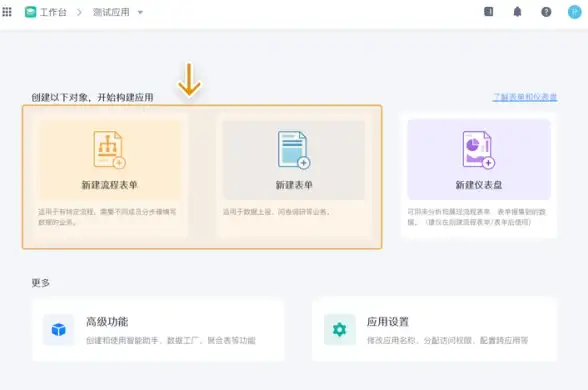The height and width of the screenshot is (390, 588).
Task: Open the help question mark icon
Action: 546,12
